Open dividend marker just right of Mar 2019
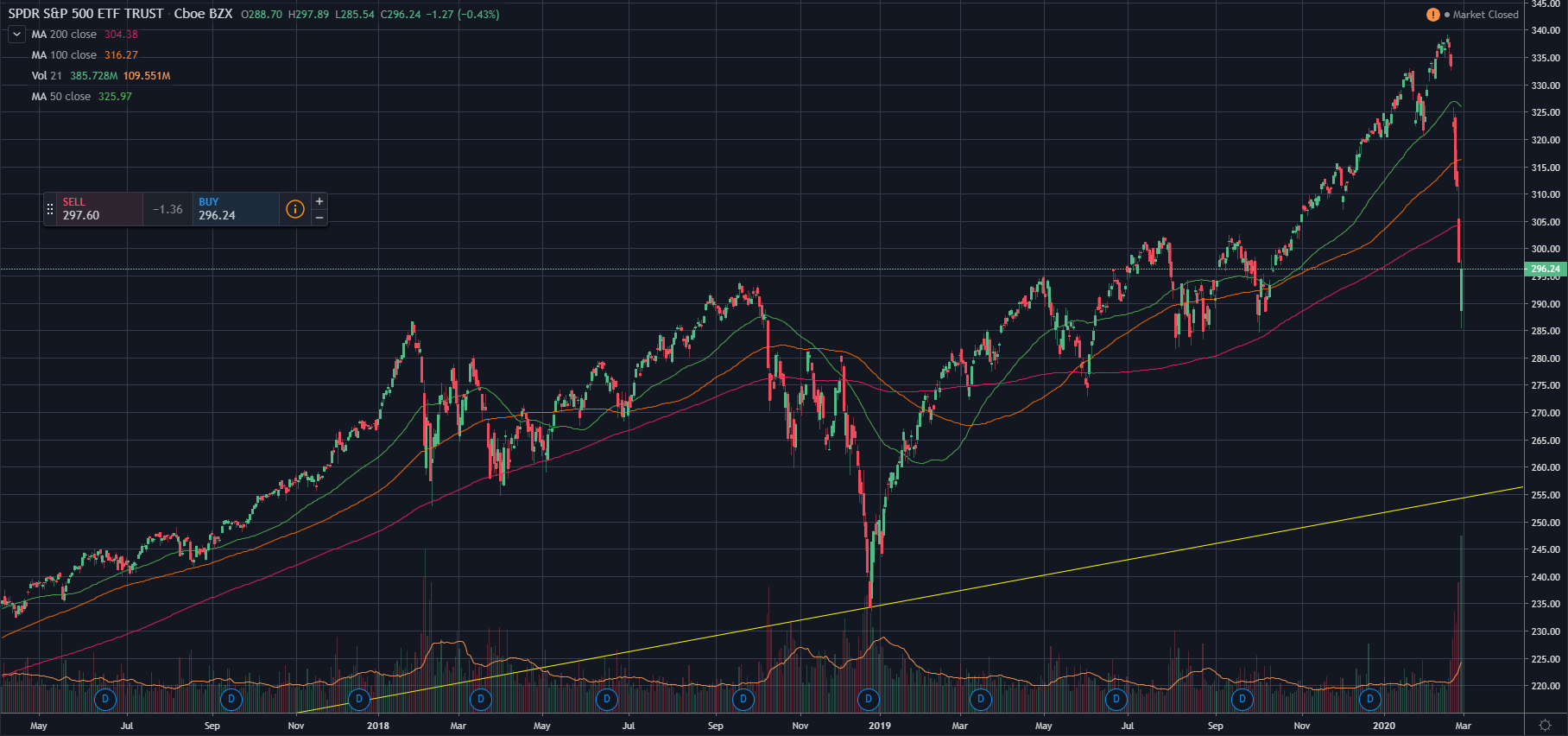 pyautogui.click(x=981, y=699)
